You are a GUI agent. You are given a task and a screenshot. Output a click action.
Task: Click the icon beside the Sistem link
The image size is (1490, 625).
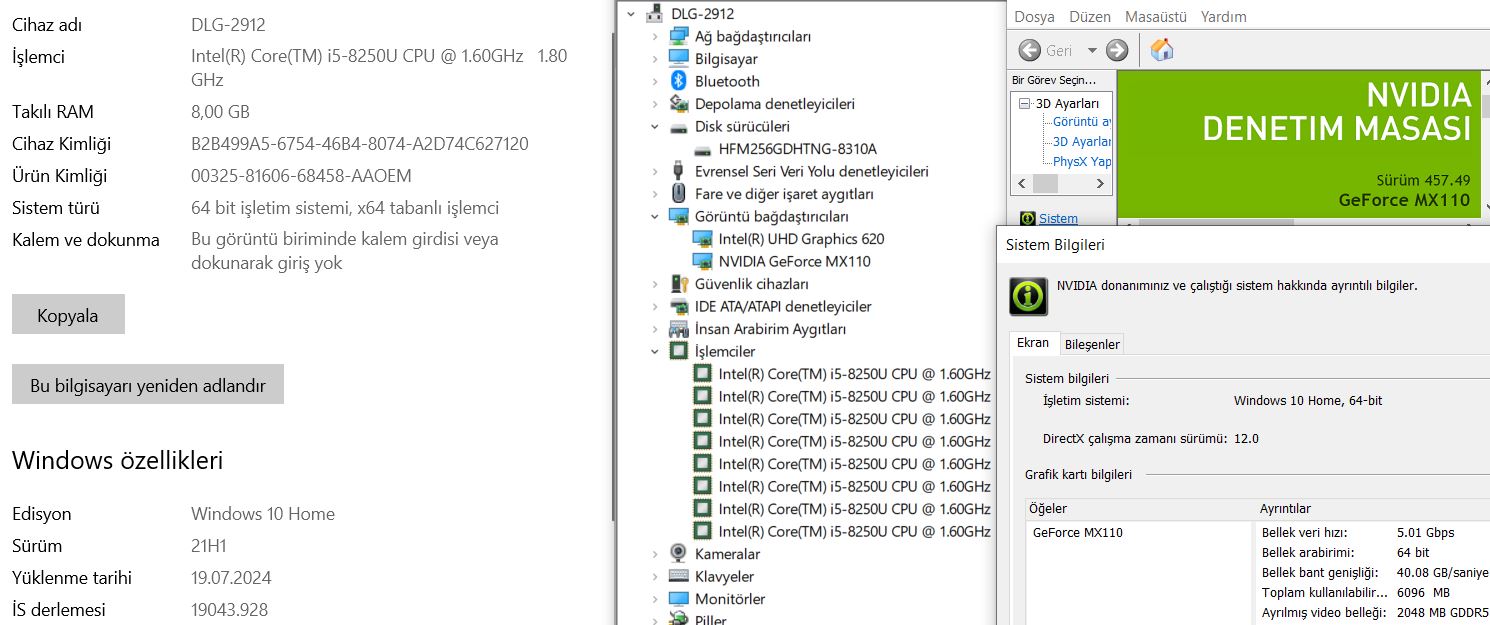1027,218
